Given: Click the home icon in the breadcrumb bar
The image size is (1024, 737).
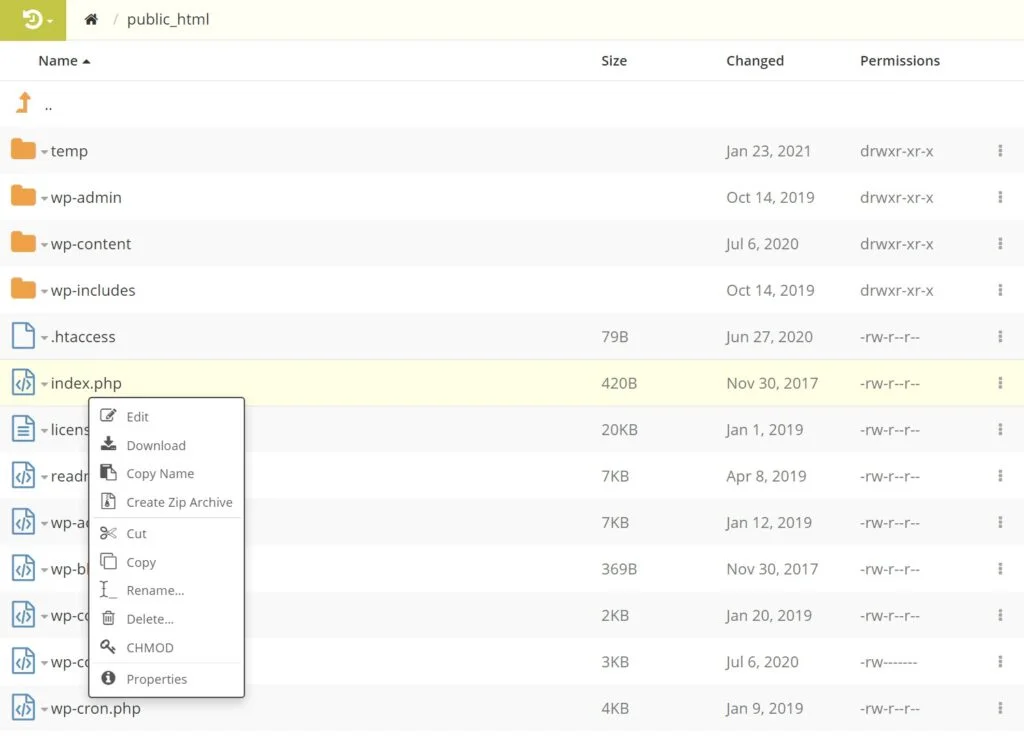Looking at the screenshot, I should click(91, 17).
